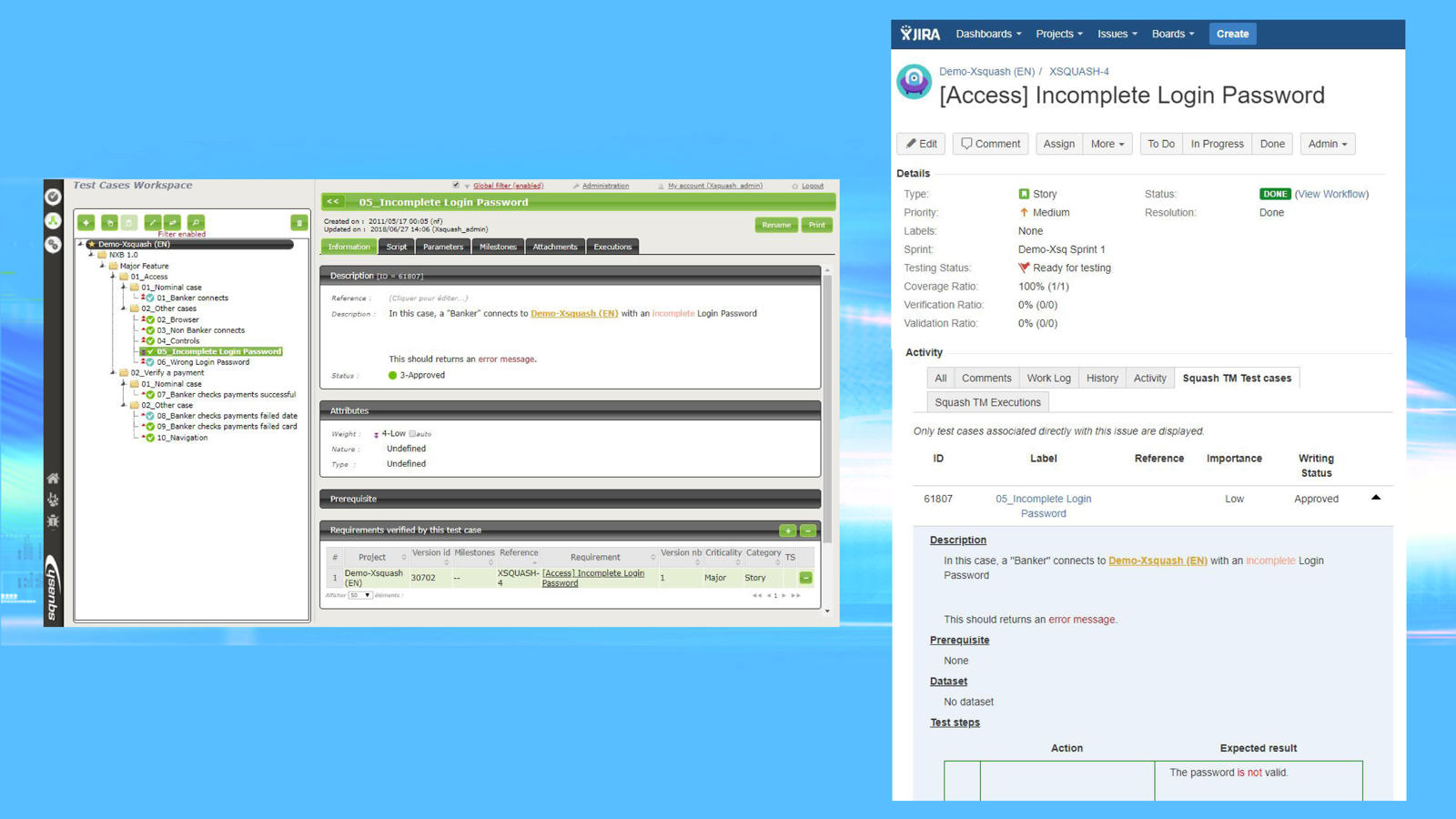
Task: Click the next page arrow in requirements table pager
Action: click(x=784, y=596)
